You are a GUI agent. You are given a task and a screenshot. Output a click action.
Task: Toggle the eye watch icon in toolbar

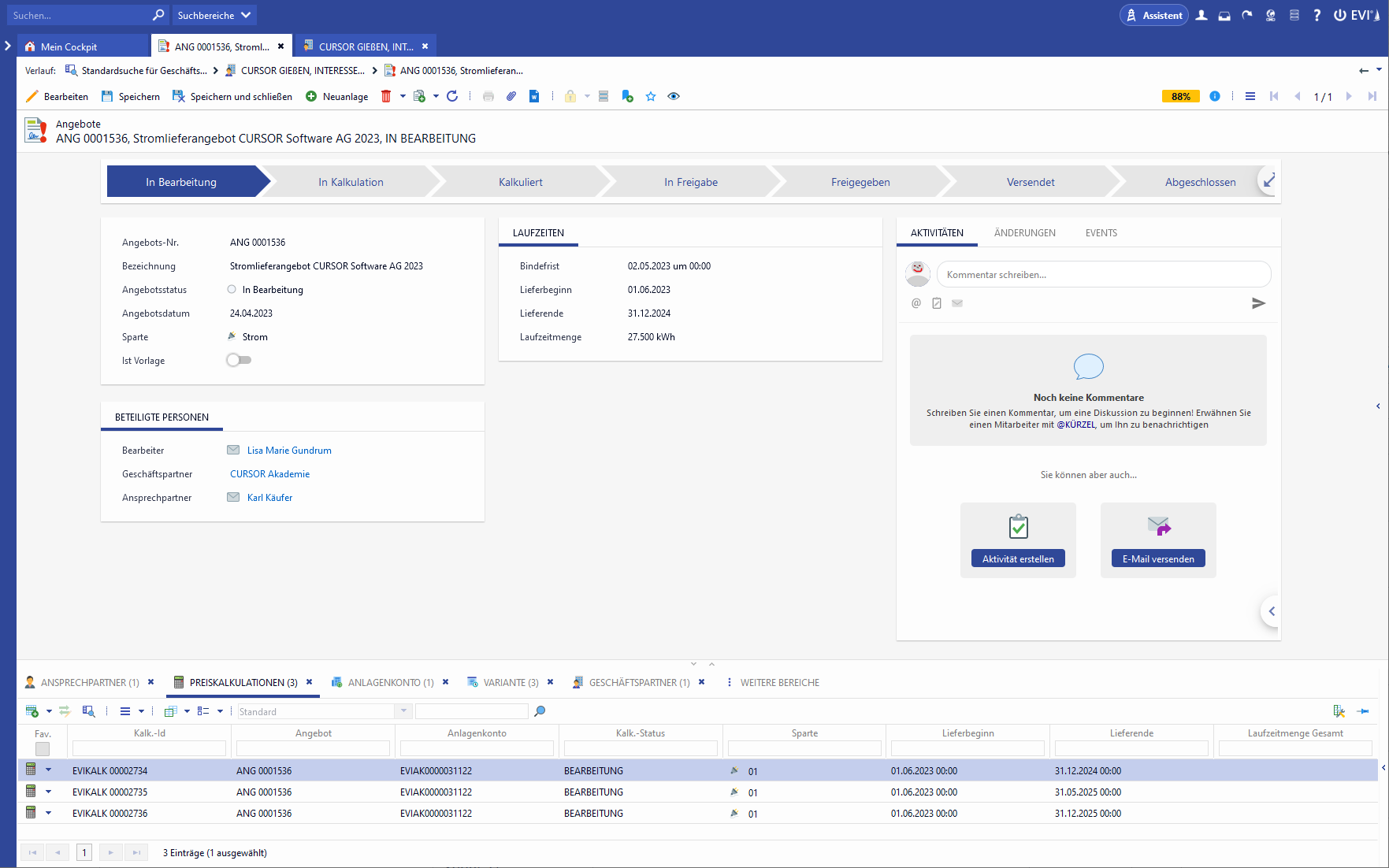pos(674,96)
